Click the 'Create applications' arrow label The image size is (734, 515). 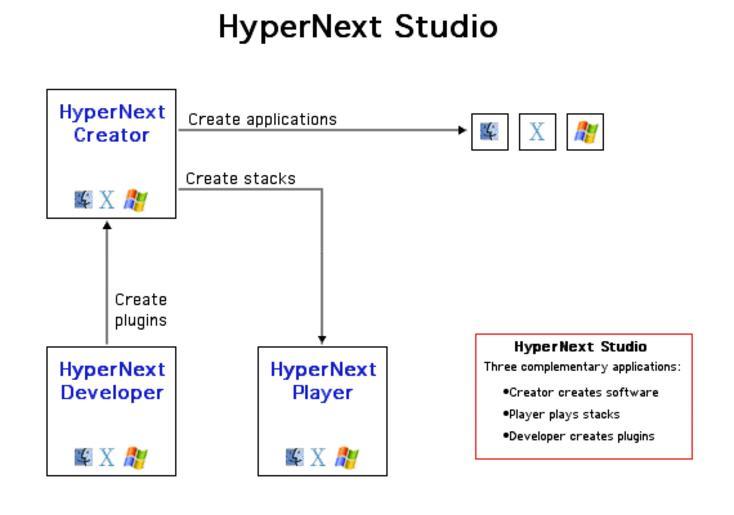(262, 119)
